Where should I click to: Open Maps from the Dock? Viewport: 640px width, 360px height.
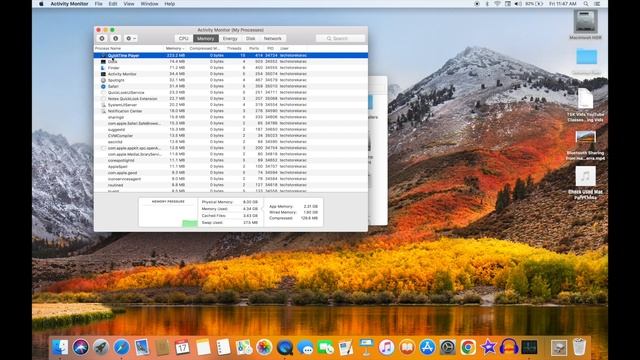pos(244,347)
